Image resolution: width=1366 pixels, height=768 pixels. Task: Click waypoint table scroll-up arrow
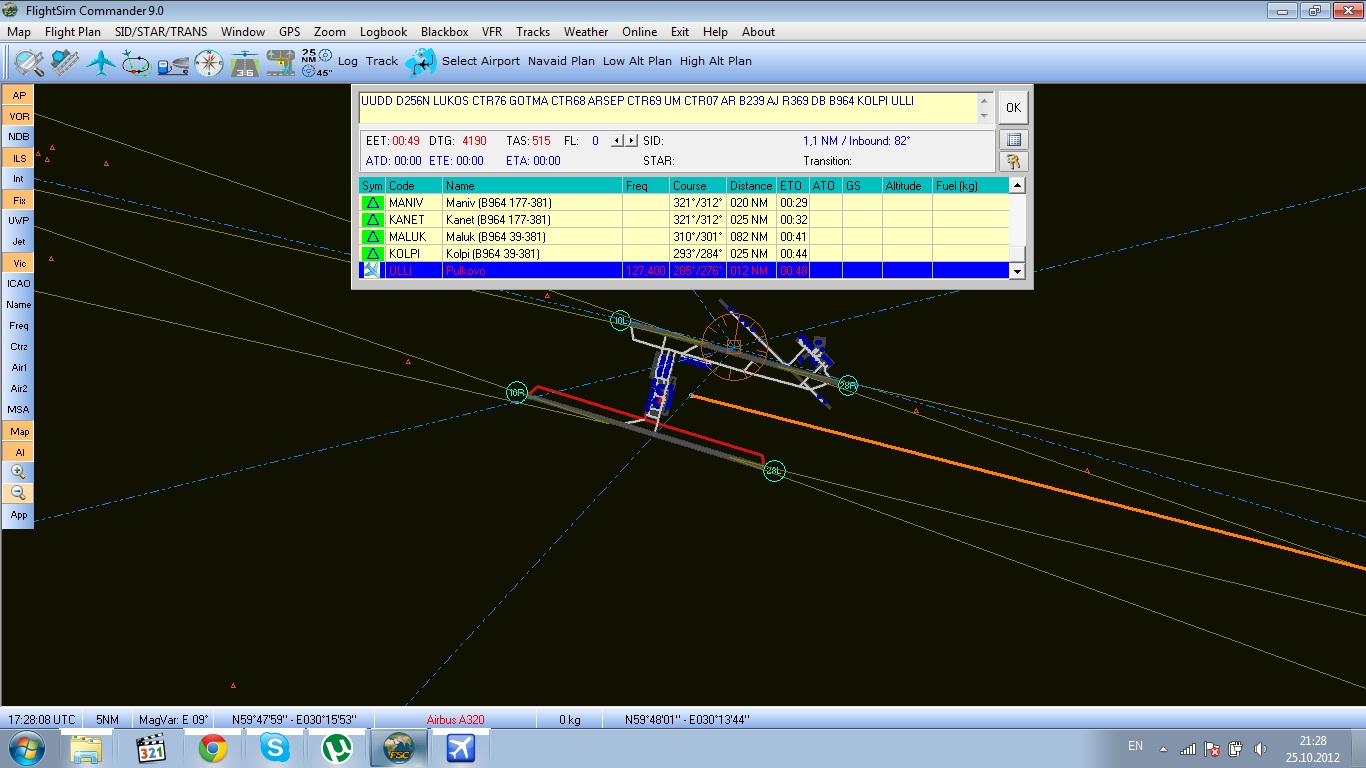1017,185
